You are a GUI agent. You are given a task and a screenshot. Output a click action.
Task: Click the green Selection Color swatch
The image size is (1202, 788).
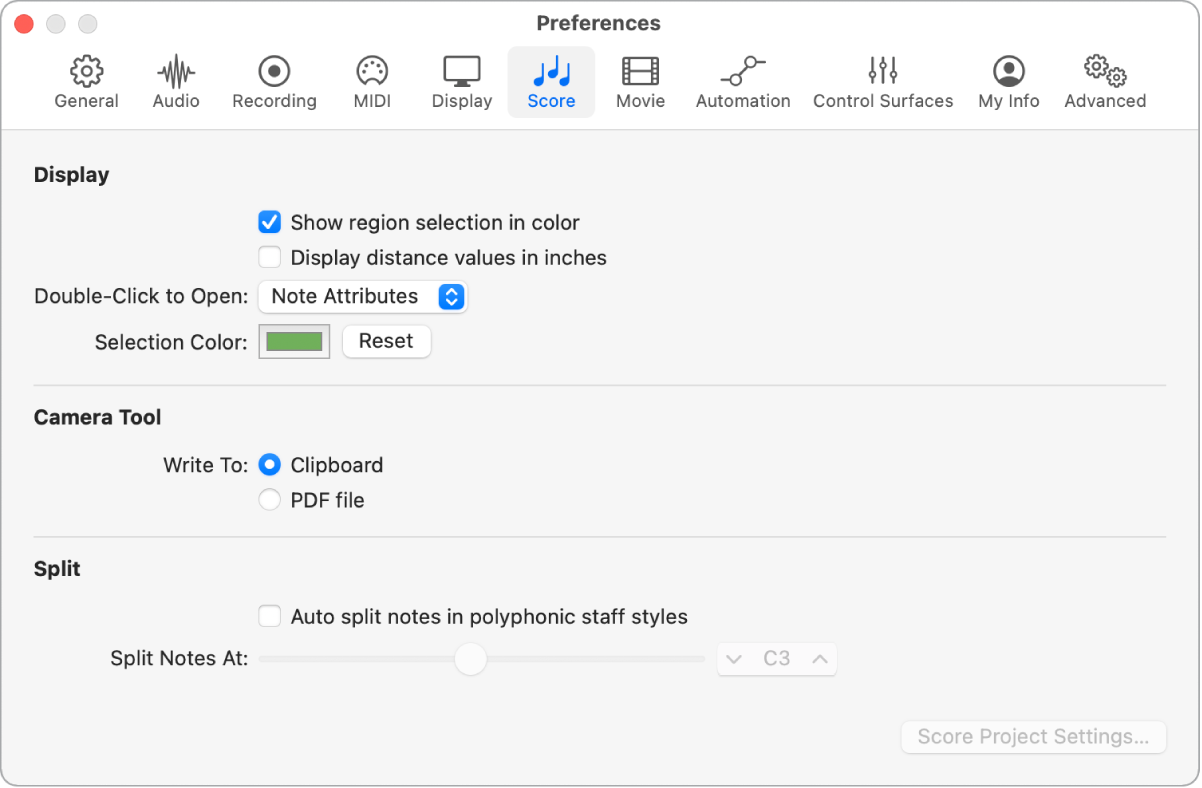point(294,342)
